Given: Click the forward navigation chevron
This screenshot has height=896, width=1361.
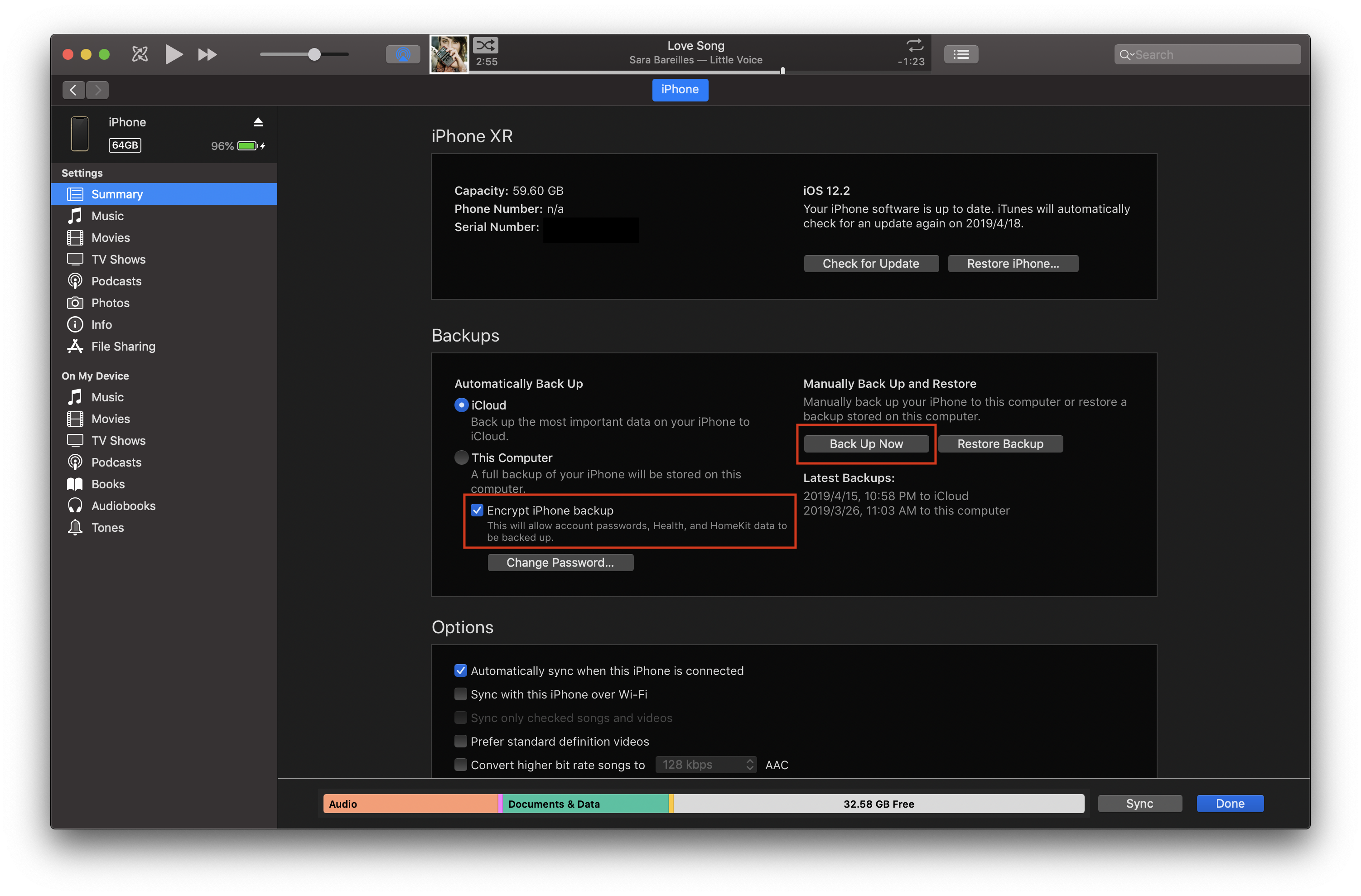Looking at the screenshot, I should pyautogui.click(x=98, y=90).
